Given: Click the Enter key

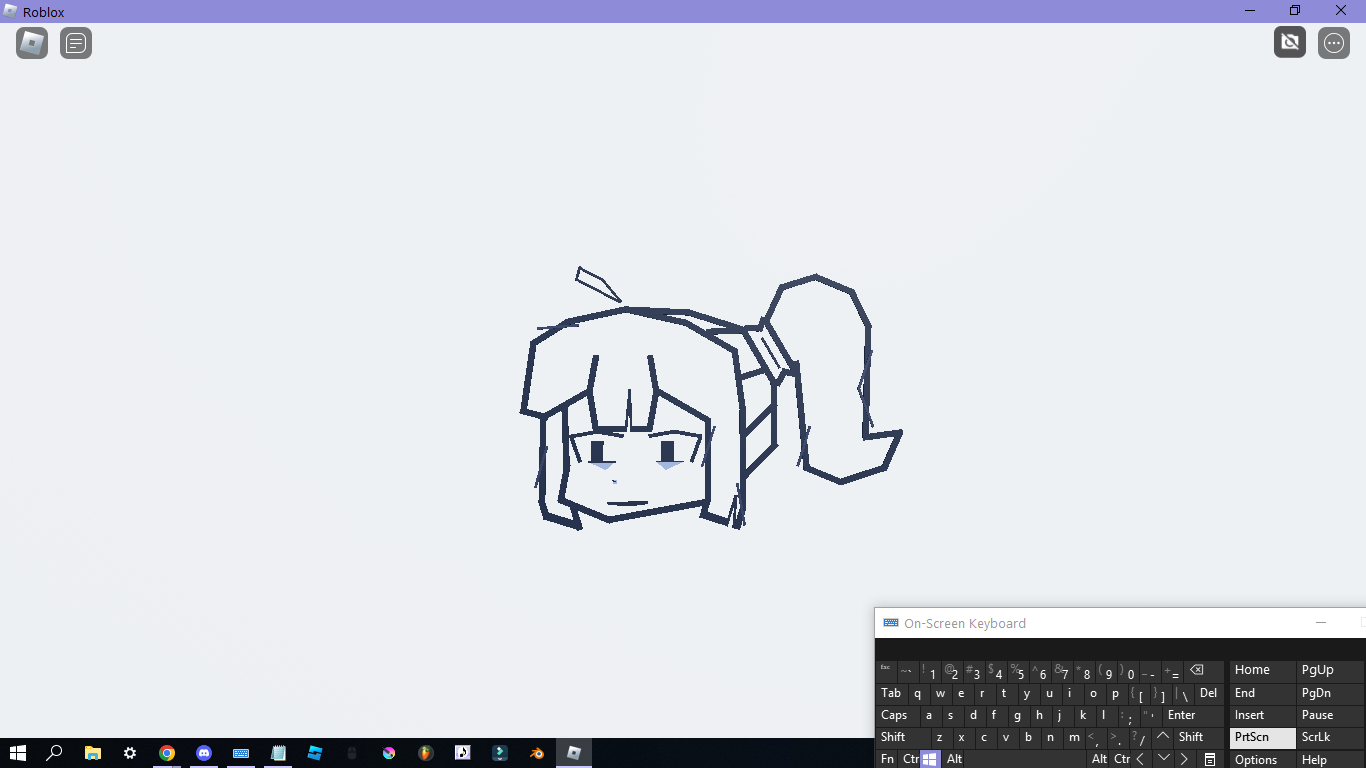Looking at the screenshot, I should tap(1193, 716).
